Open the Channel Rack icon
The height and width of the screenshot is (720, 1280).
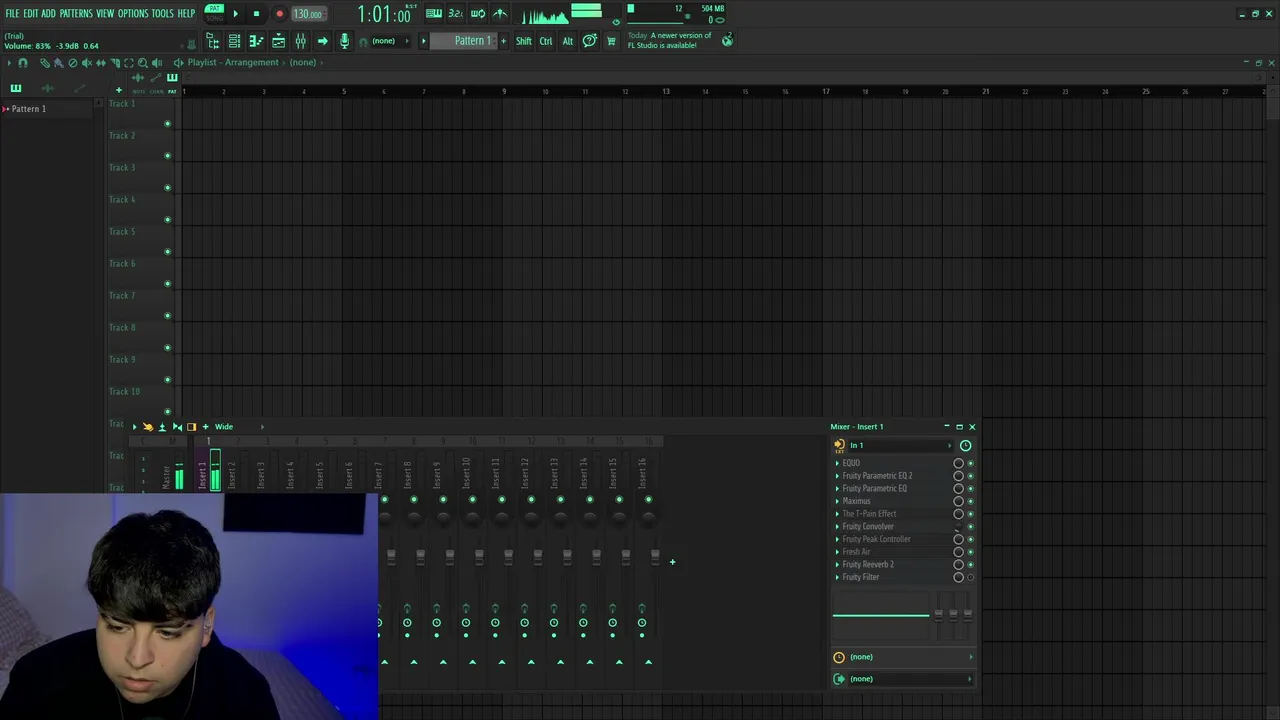click(234, 41)
